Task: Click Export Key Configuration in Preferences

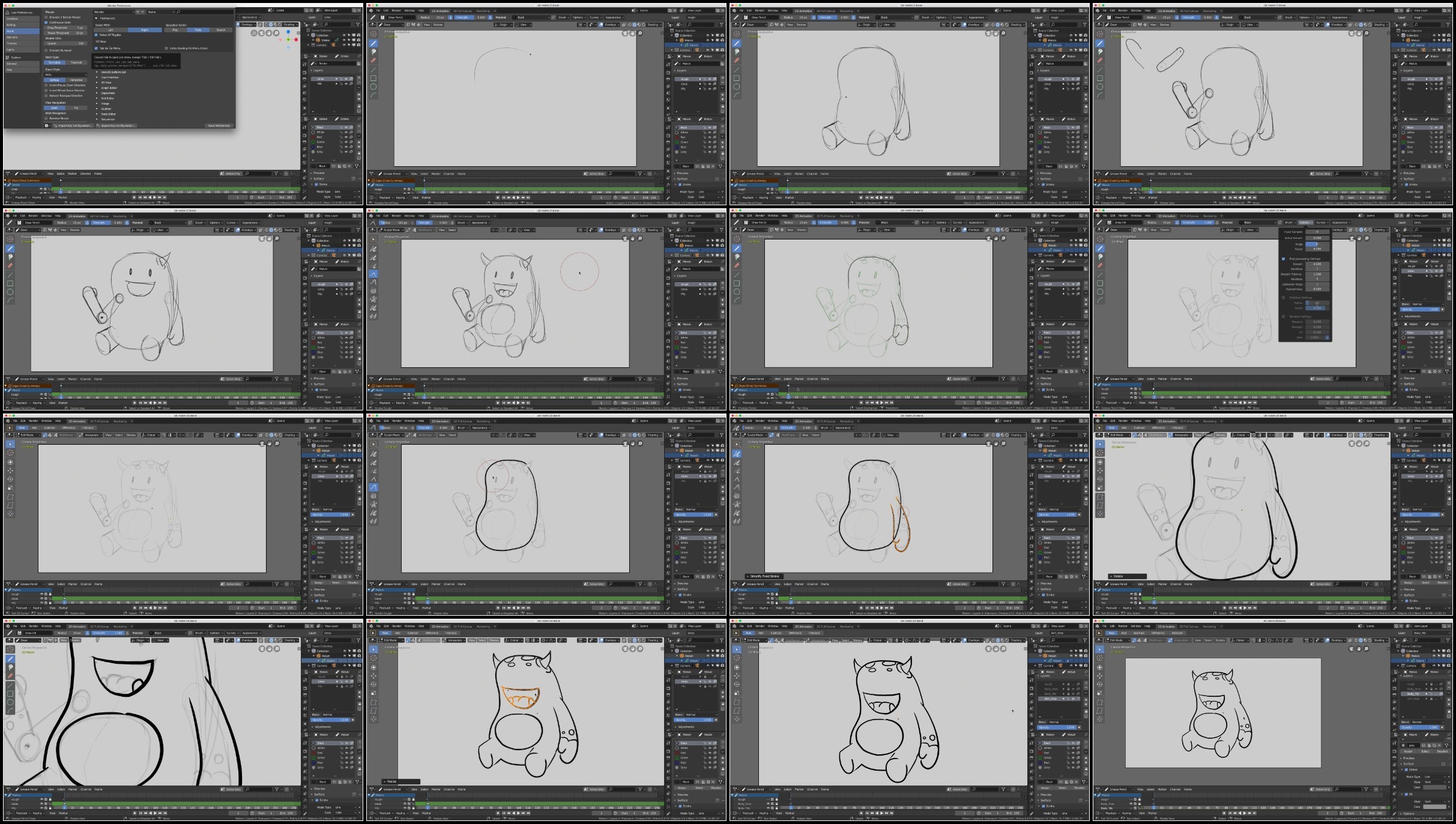Action: coord(116,125)
